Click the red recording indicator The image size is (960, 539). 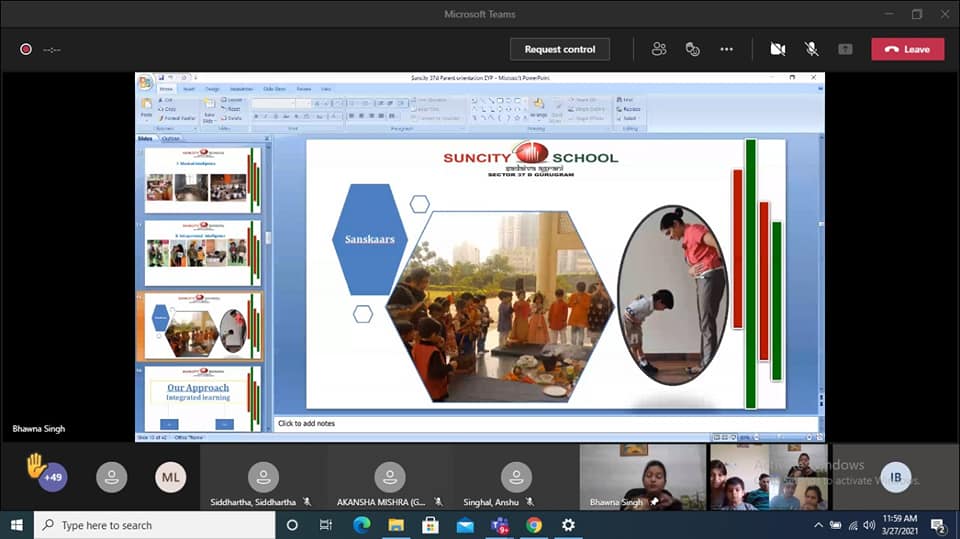point(26,49)
